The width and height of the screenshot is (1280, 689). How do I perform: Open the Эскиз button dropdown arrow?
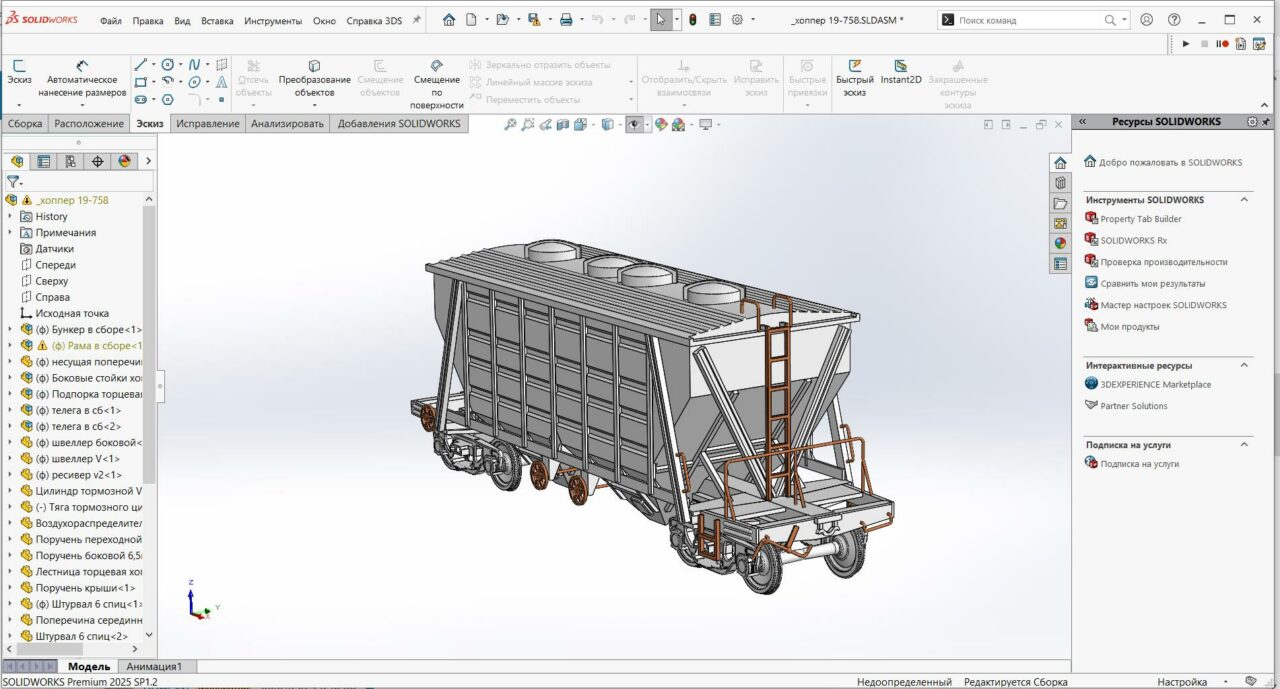coord(19,105)
